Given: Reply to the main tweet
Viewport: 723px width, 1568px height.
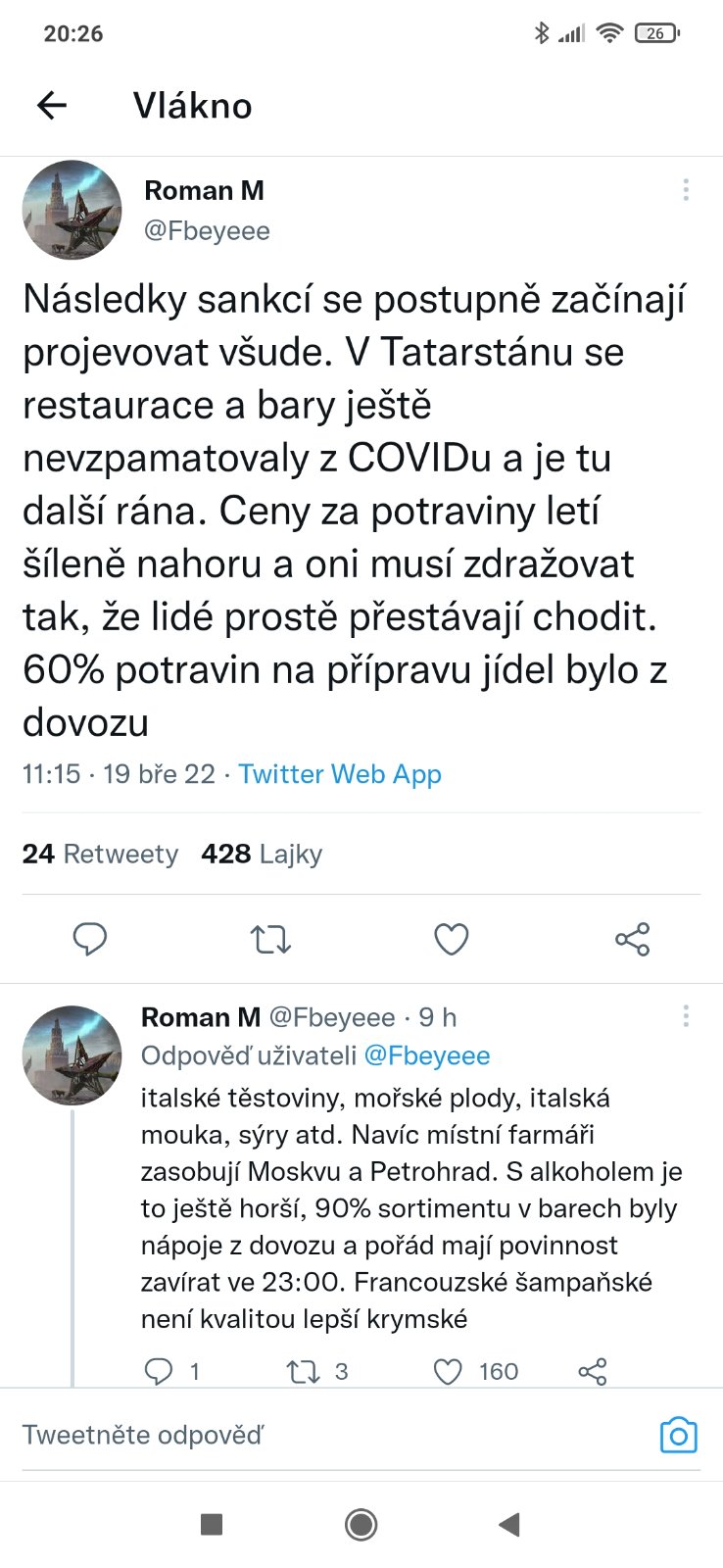Looking at the screenshot, I should pos(90,939).
